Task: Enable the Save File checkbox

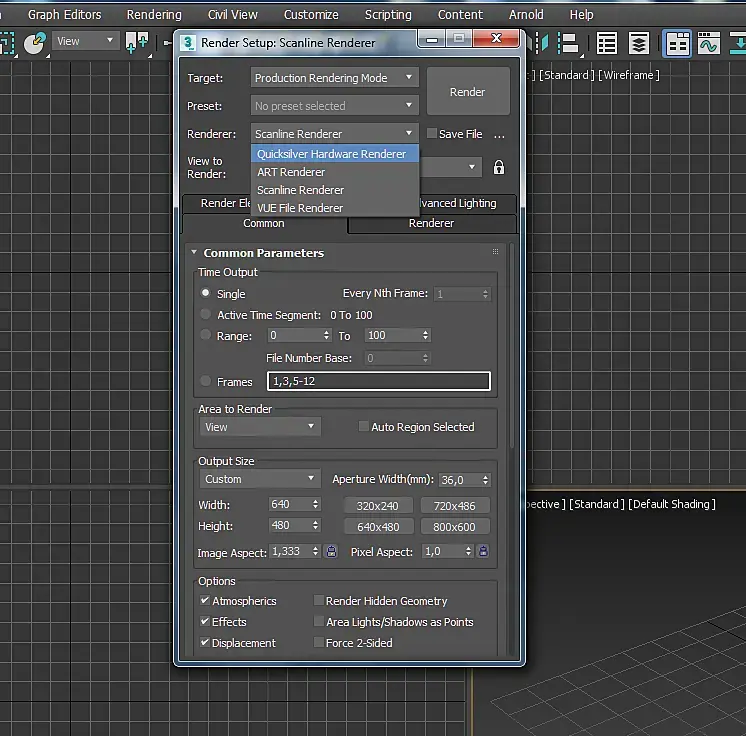Action: pos(432,134)
